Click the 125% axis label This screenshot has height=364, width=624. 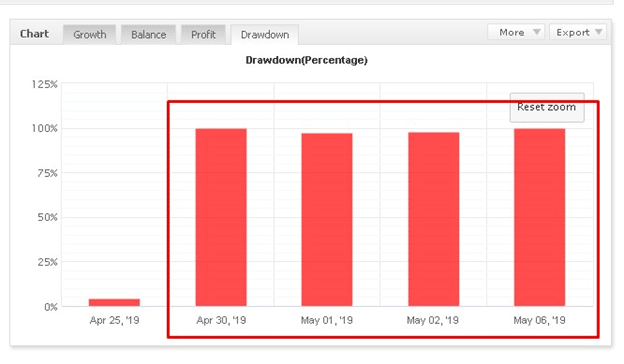[45, 84]
